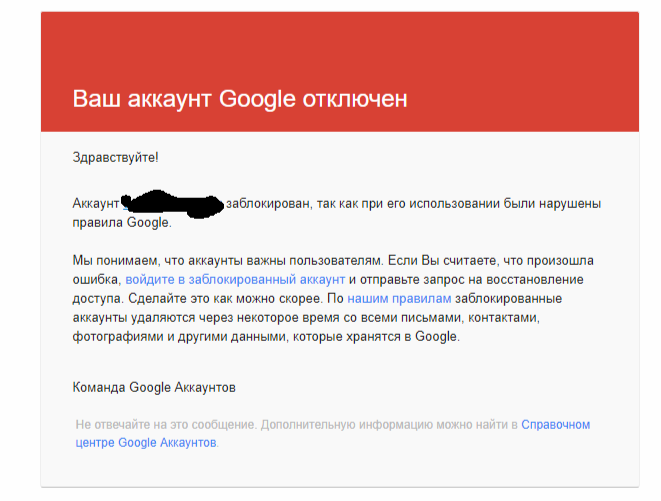Click the greeting 'Здравствуйте!'

116,157
